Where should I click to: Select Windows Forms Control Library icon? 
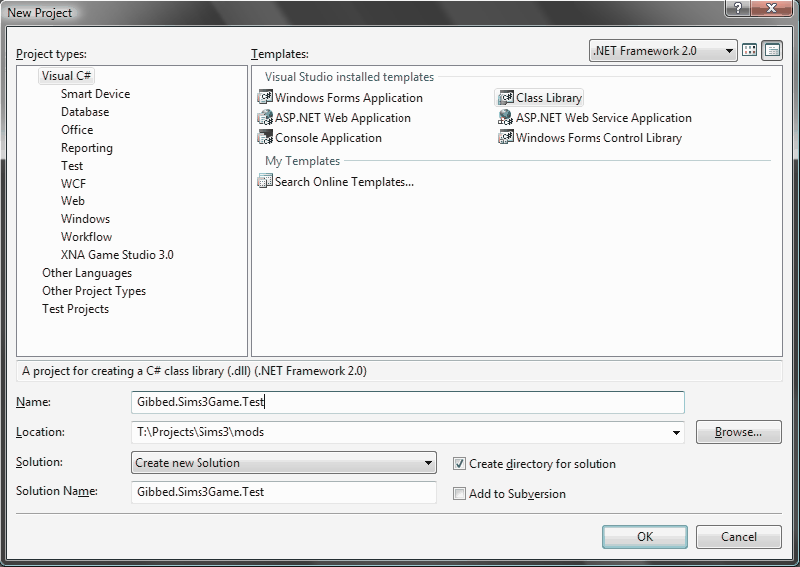[x=506, y=138]
